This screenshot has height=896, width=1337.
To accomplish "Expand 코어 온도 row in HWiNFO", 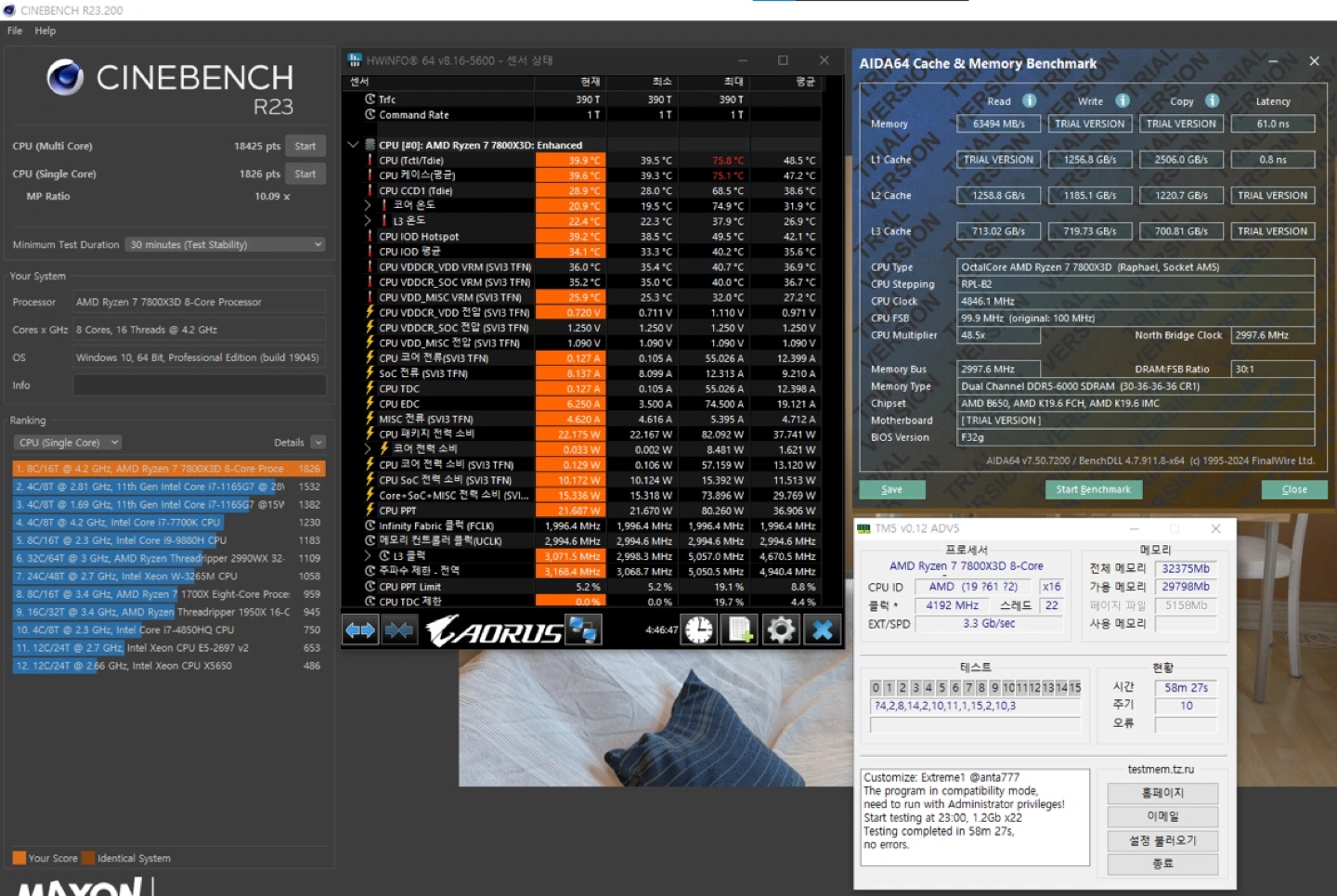I will pos(368,206).
